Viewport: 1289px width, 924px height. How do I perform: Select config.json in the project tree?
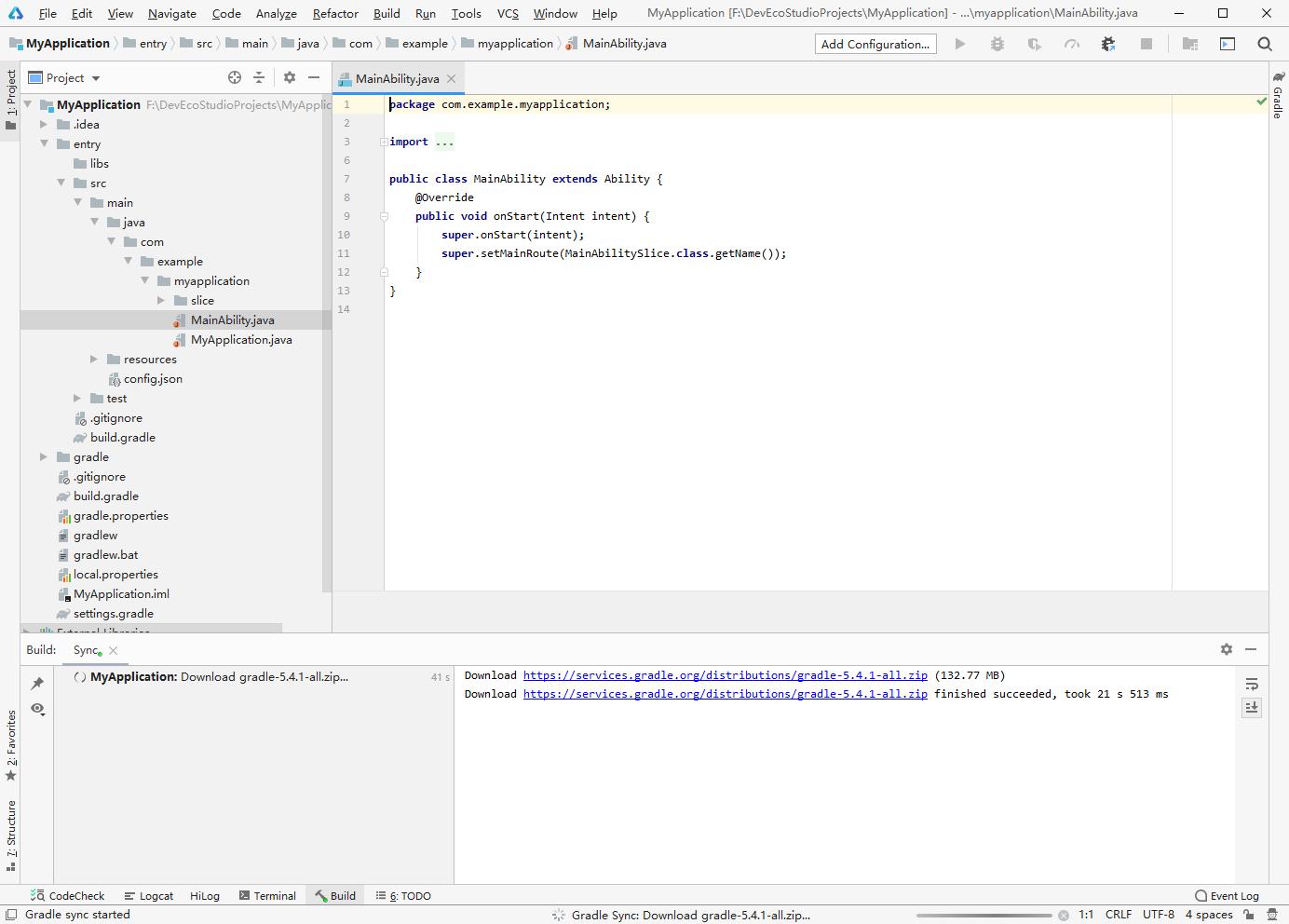coord(153,378)
